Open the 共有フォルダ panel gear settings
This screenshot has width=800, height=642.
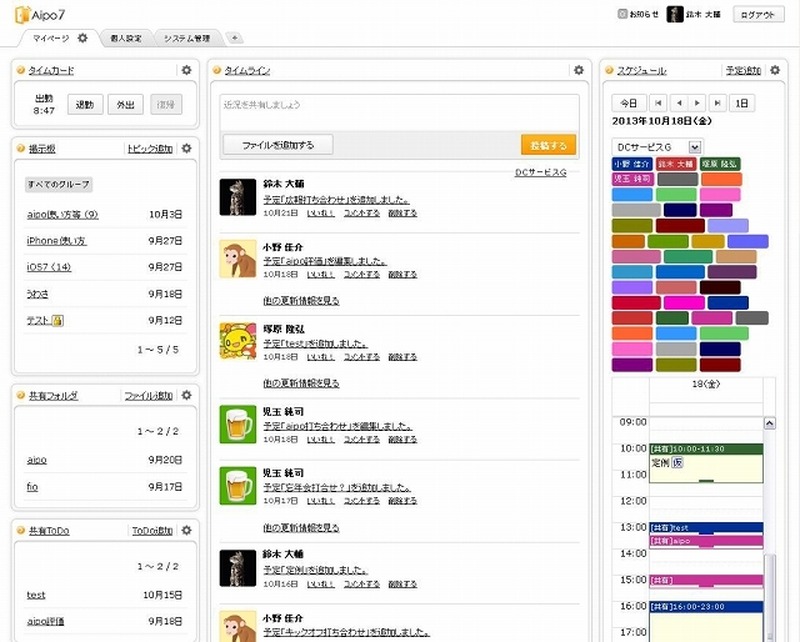(x=186, y=395)
